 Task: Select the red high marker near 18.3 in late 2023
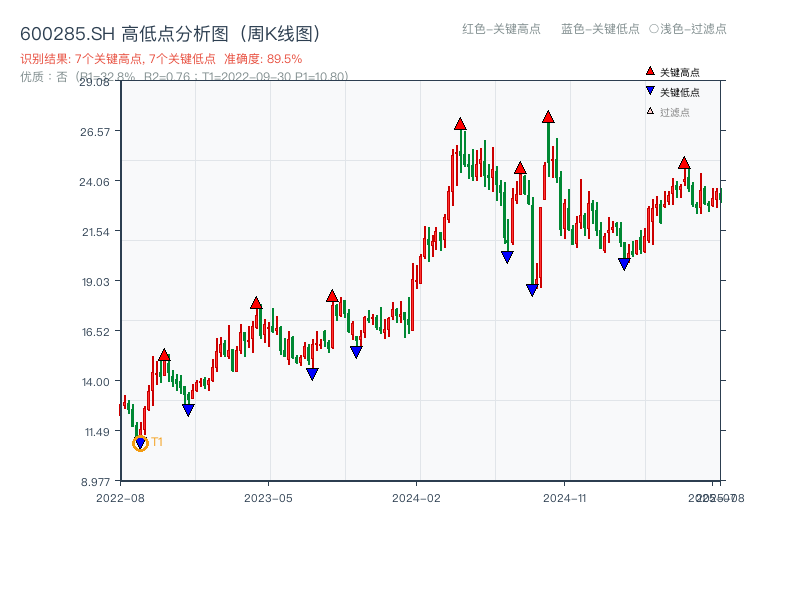[x=332, y=296]
